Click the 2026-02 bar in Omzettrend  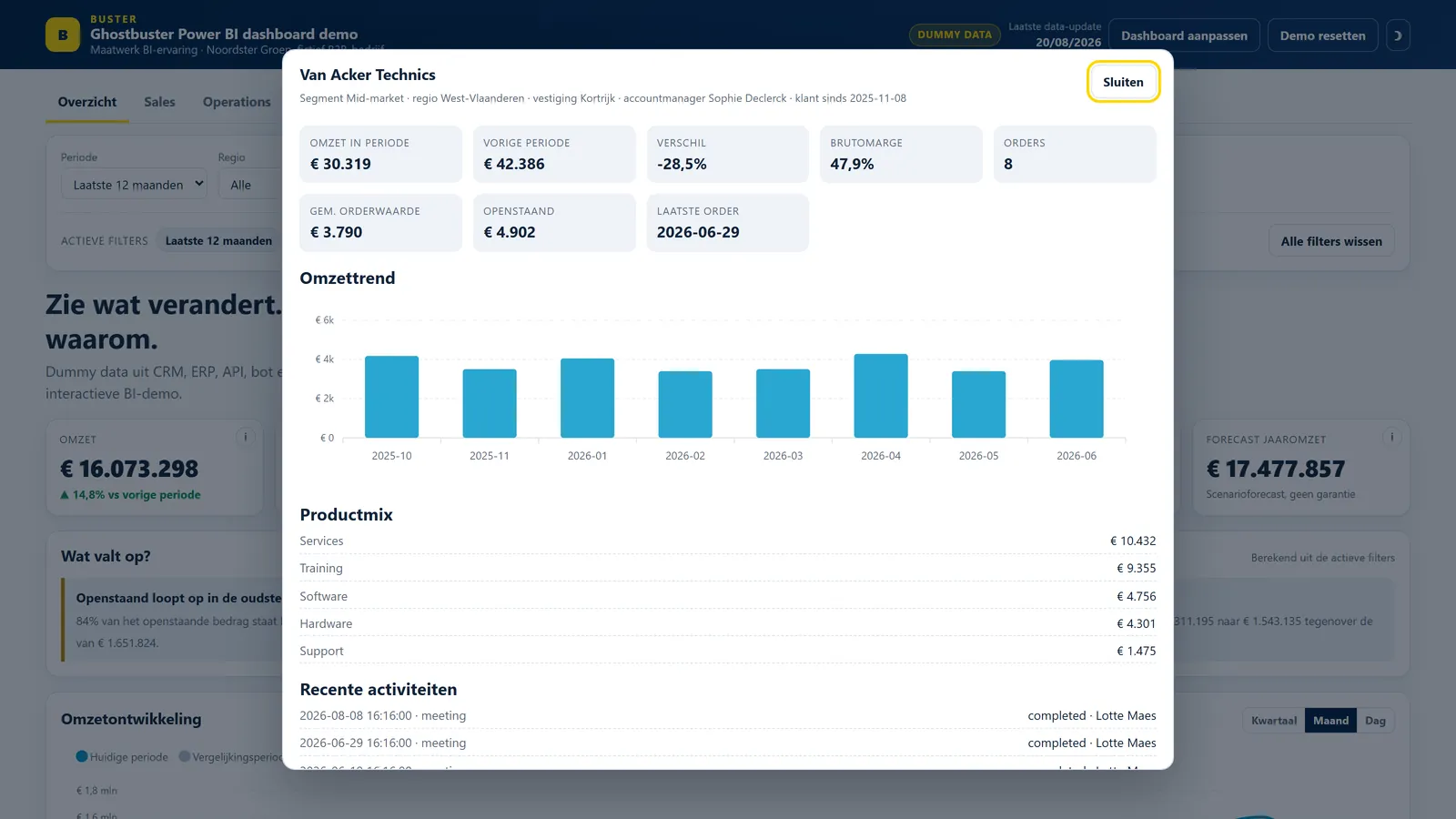click(x=685, y=404)
